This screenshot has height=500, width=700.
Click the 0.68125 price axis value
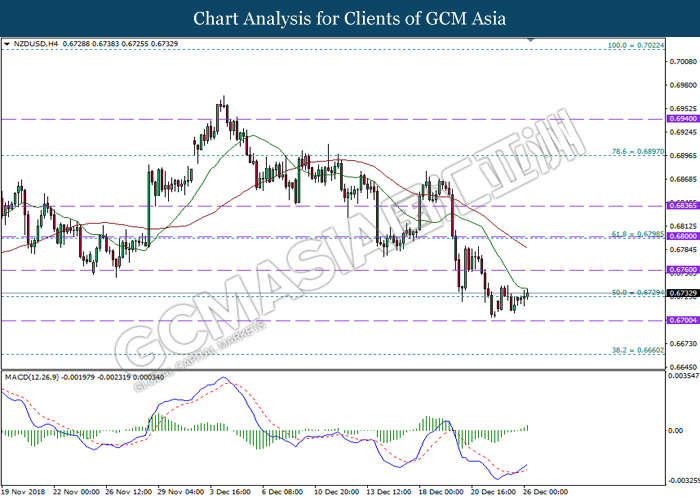pos(683,226)
